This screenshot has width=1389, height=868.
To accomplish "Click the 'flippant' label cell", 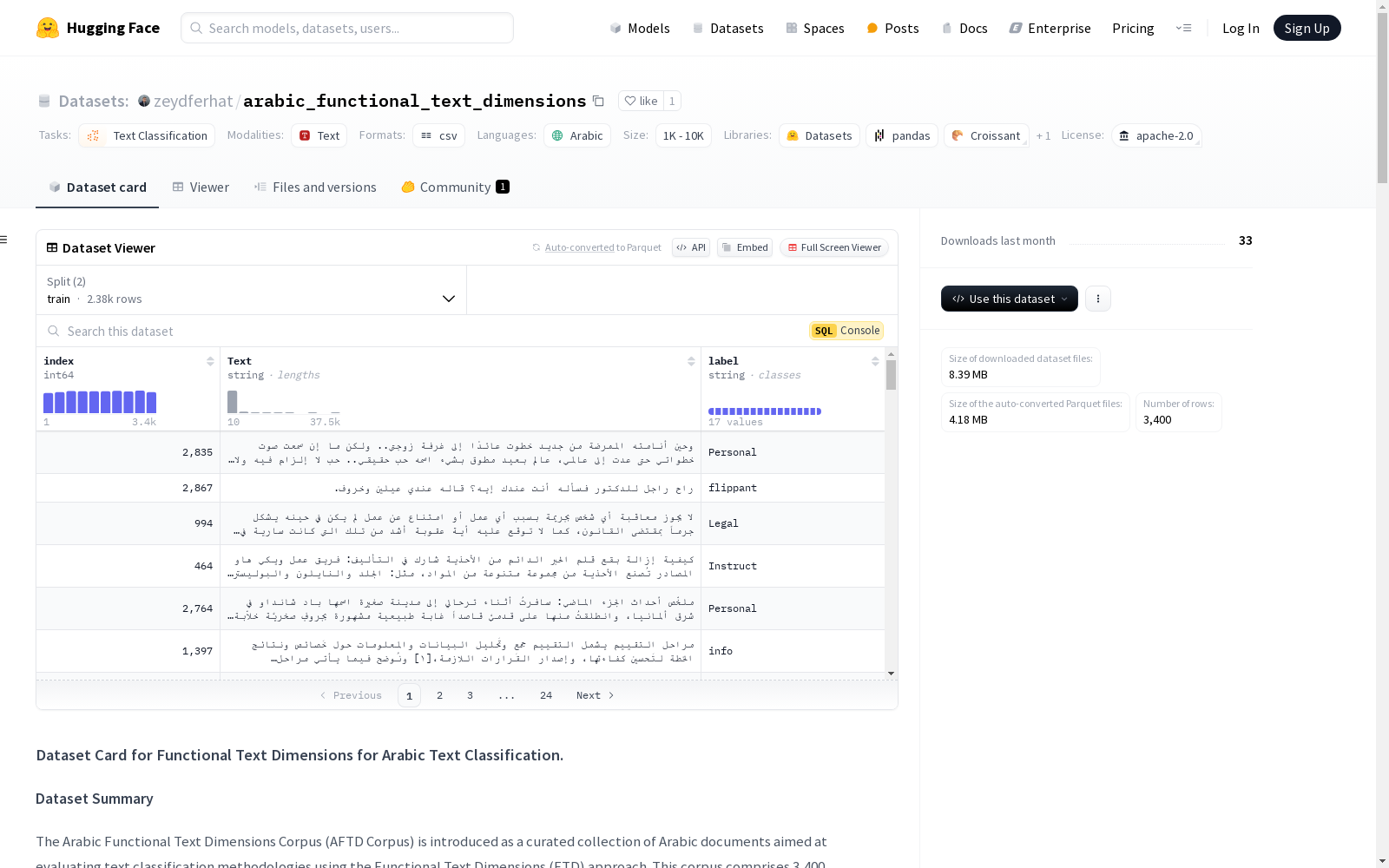I will click(793, 488).
